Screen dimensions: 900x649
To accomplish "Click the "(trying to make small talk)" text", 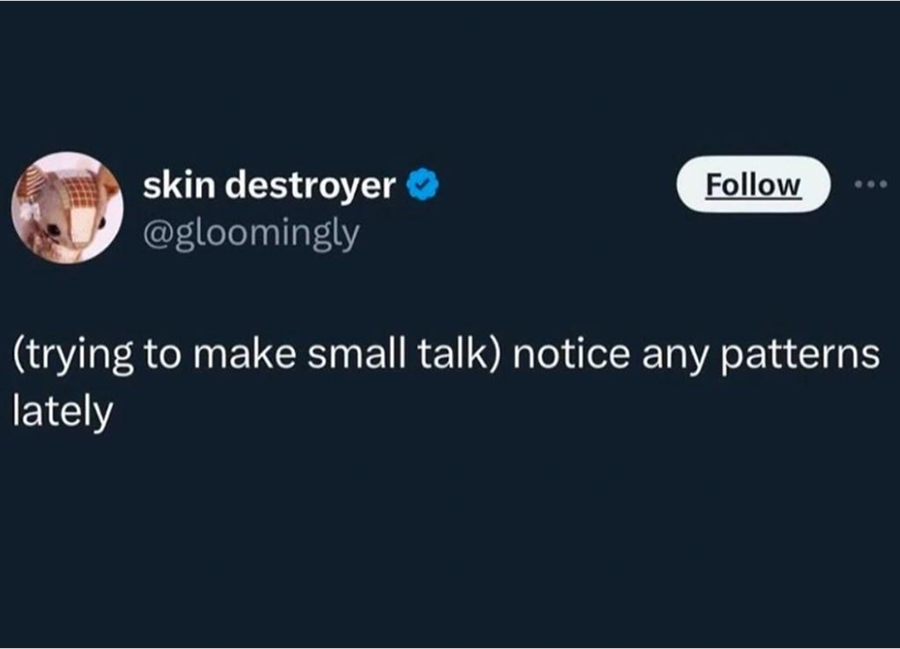I will click(x=257, y=355).
